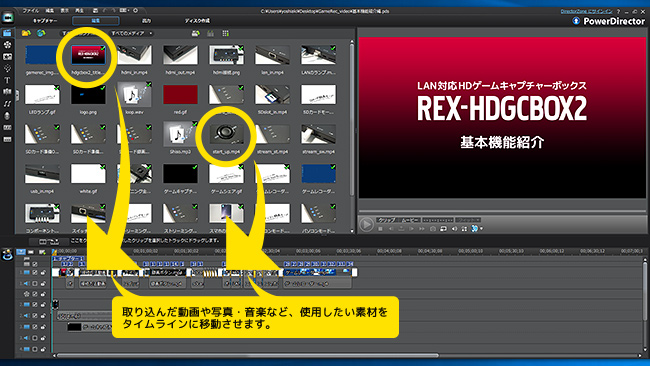This screenshot has height=366, width=650.
Task: Click the library grid view icon
Action: 226,33
